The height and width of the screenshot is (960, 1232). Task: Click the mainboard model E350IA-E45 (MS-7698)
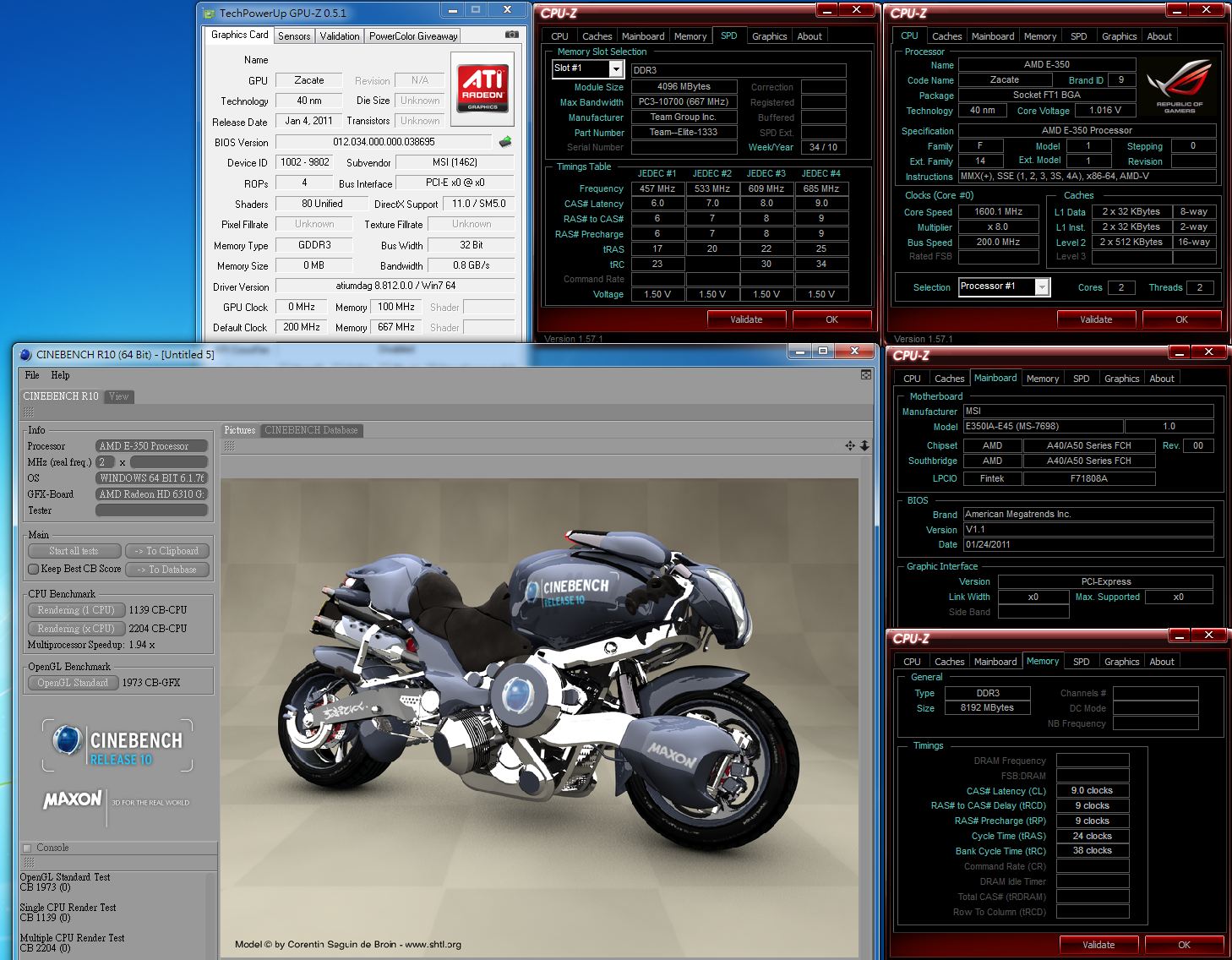click(x=1043, y=427)
